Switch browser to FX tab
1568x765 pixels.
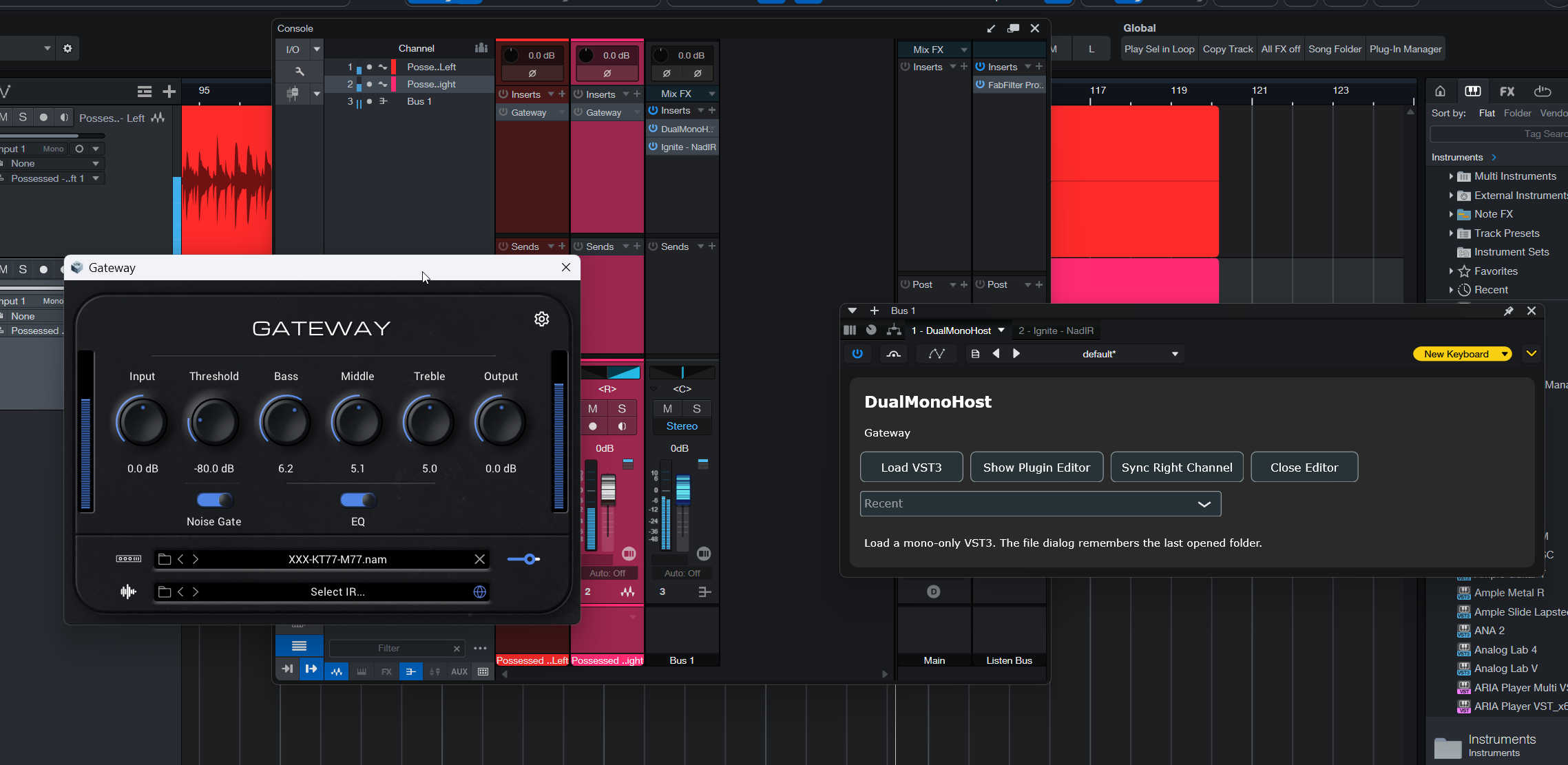pos(1507,91)
